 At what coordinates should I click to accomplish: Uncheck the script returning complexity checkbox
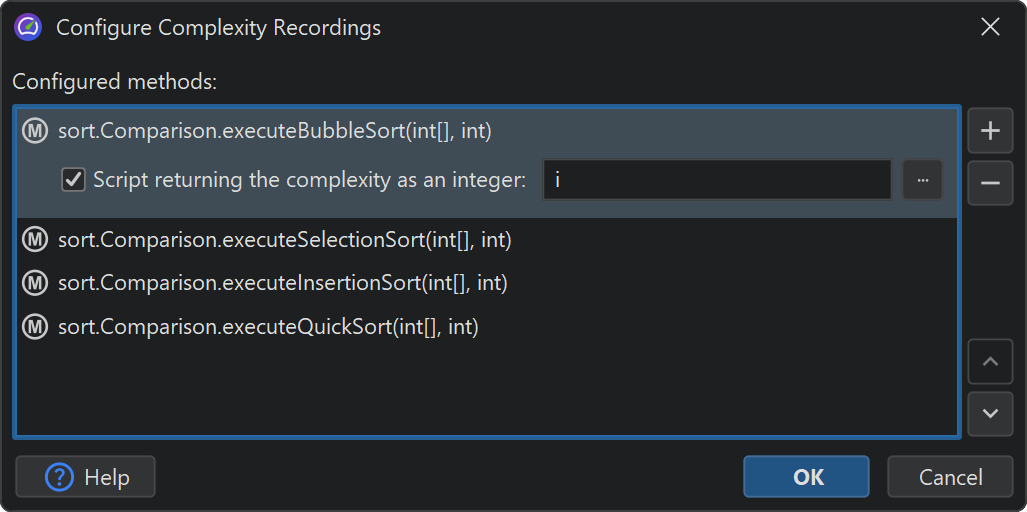[x=73, y=180]
